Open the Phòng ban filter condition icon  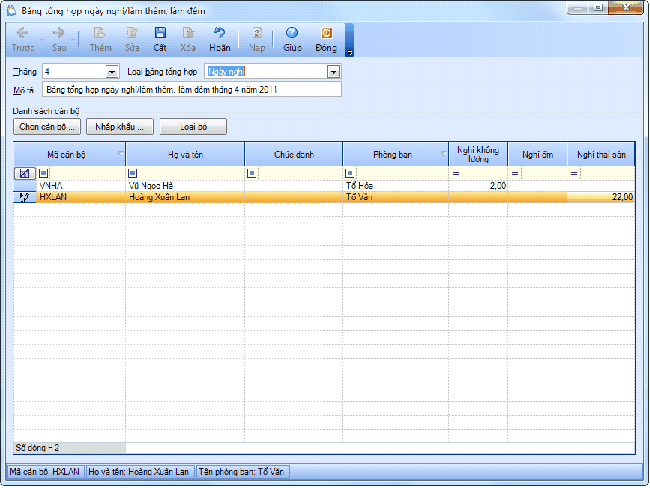click(x=349, y=173)
